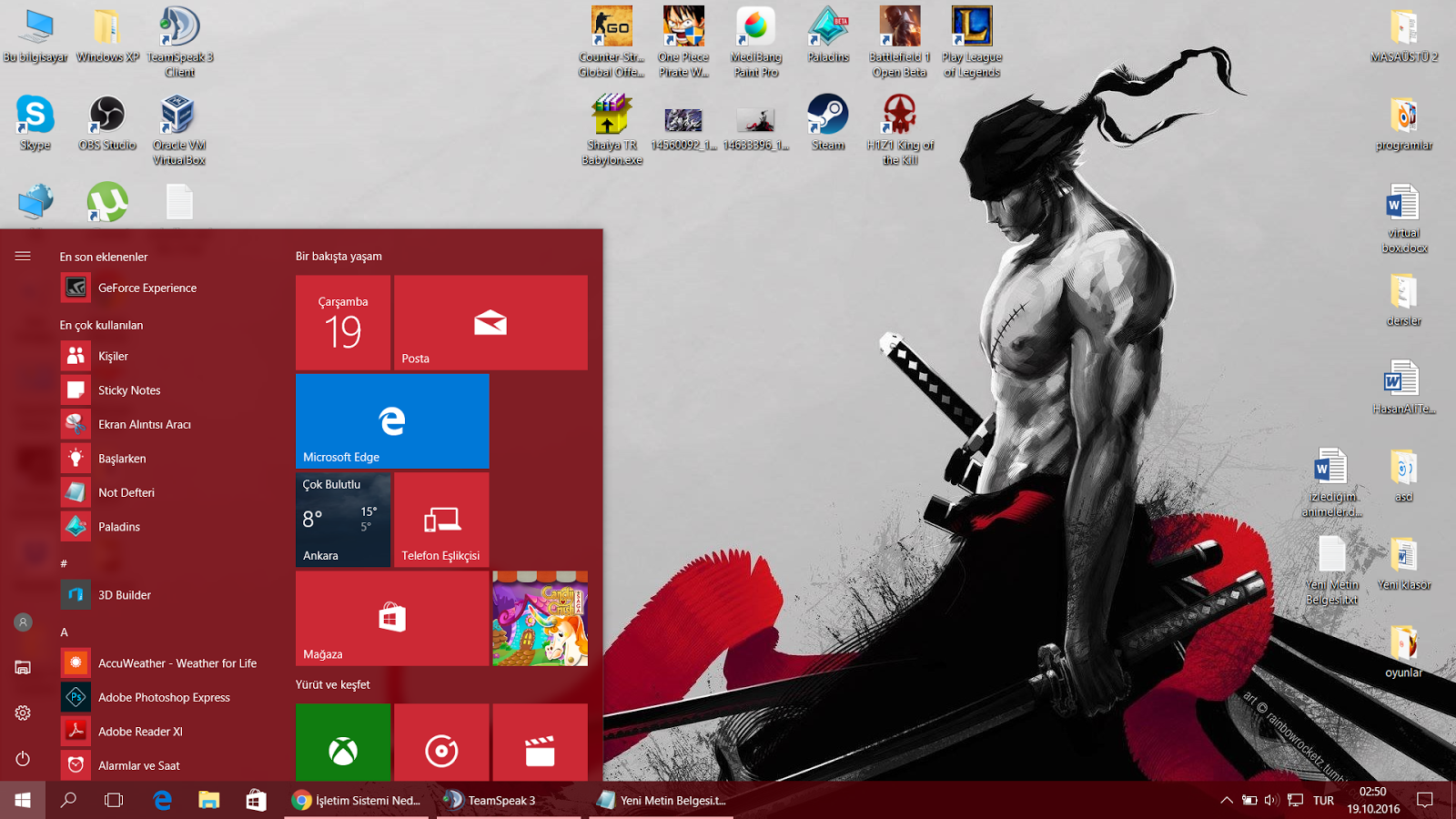Select the TeamSpeak 3 Client desktop icon
Viewport: 1456px width, 819px height.
coord(180,41)
